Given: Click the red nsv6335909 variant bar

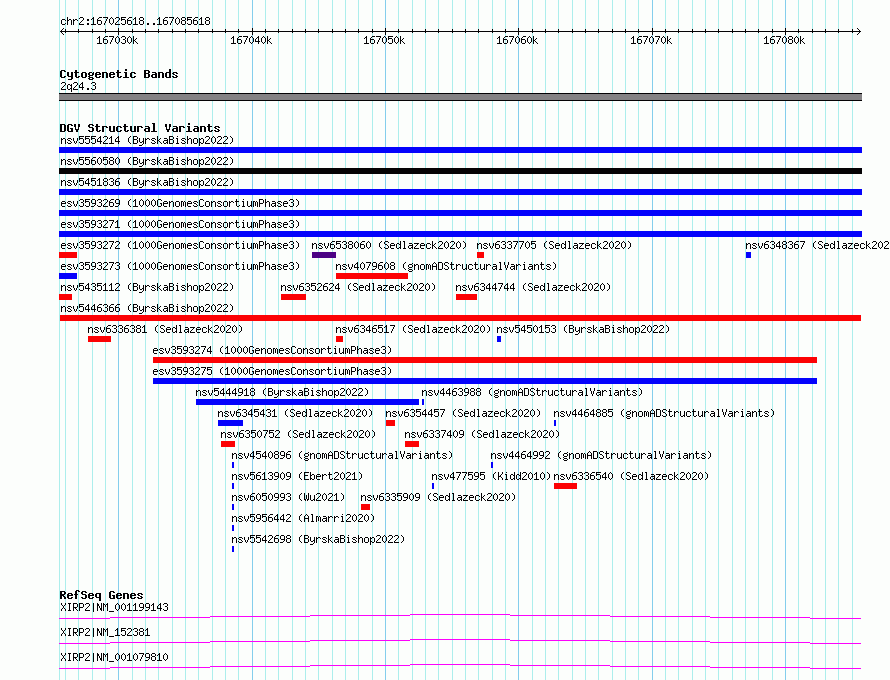Looking at the screenshot, I should coord(366,507).
